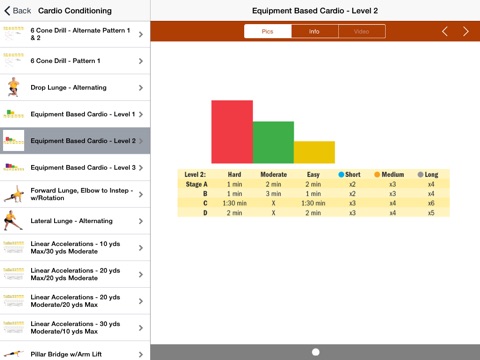This screenshot has width=480, height=360.
Task: Tap the red Hard intensity bar
Action: [232, 132]
